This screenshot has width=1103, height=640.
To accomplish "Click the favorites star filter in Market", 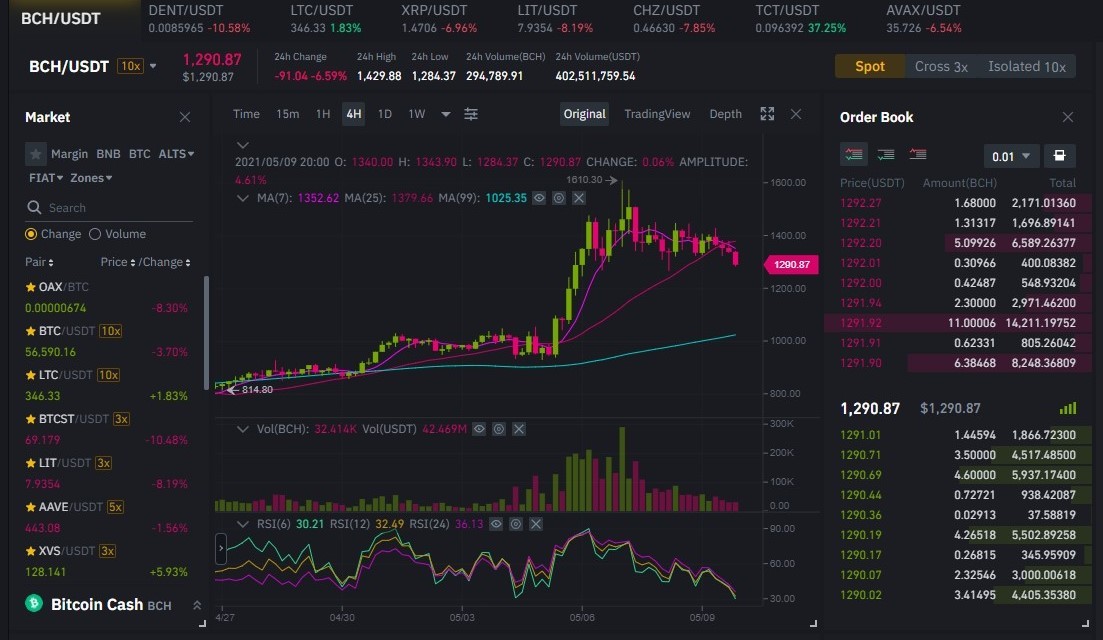I will point(35,153).
